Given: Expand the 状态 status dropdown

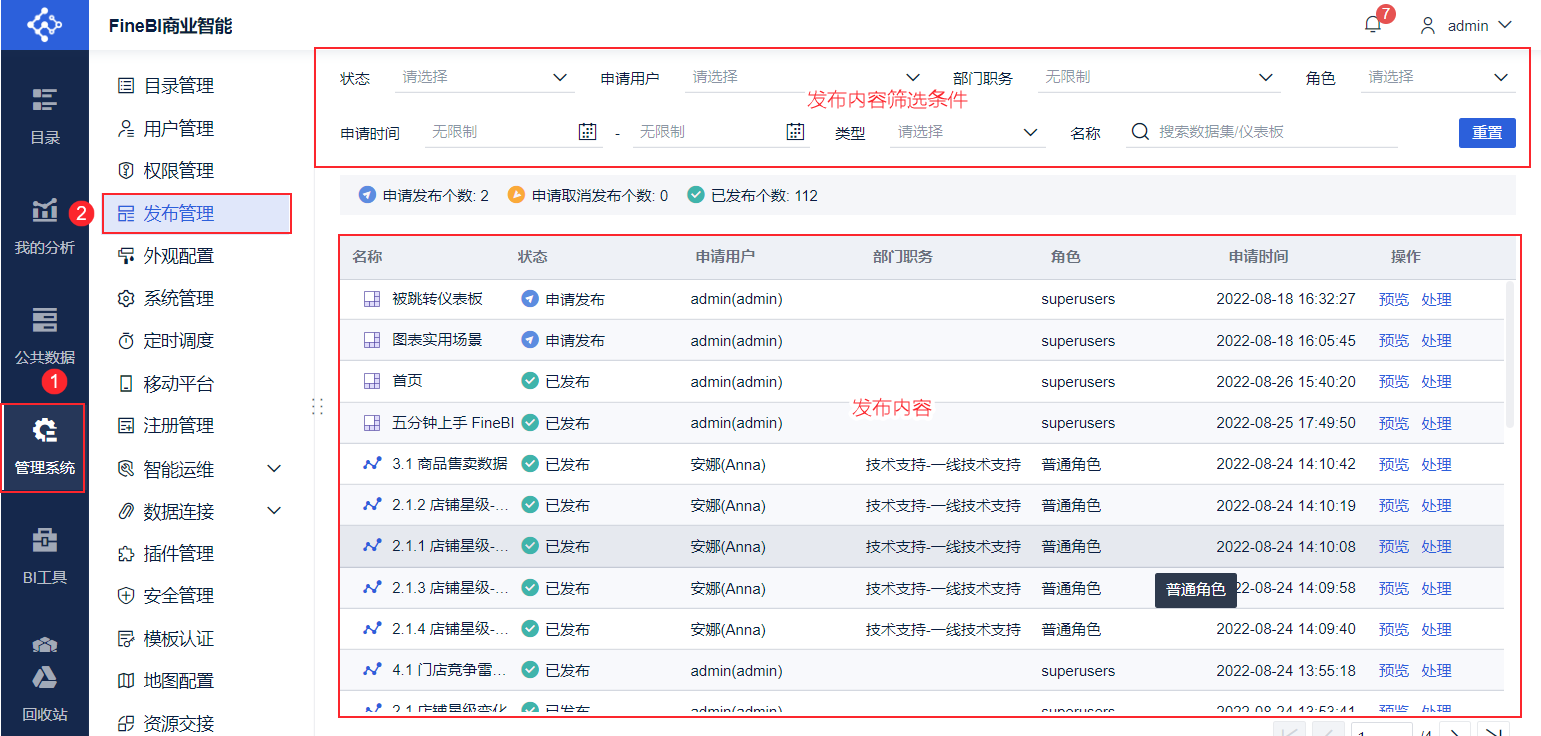Looking at the screenshot, I should [484, 77].
